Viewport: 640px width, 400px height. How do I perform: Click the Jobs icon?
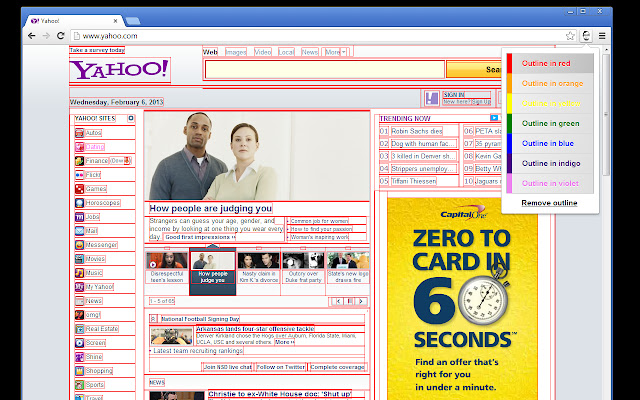tap(79, 217)
